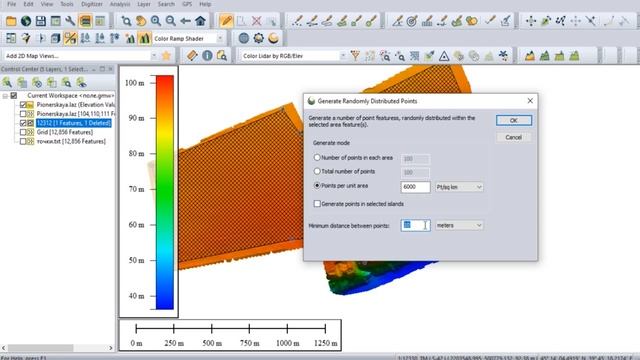Viewport: 640px width, 360px height.
Task: Open the Tools menu
Action: (x=67, y=4)
